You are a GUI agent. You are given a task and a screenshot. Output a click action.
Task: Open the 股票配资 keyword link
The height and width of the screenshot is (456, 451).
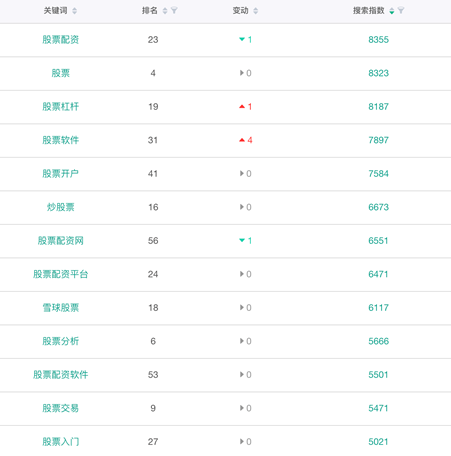[x=61, y=40]
